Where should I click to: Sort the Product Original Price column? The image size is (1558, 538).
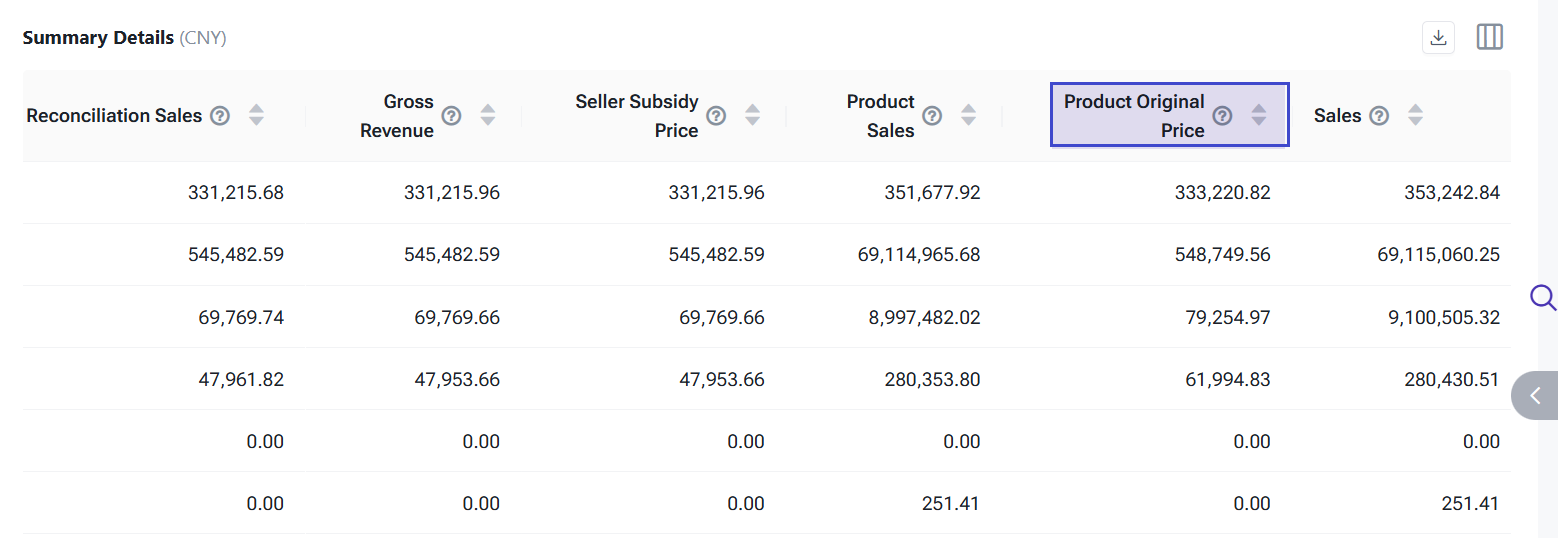click(1258, 115)
